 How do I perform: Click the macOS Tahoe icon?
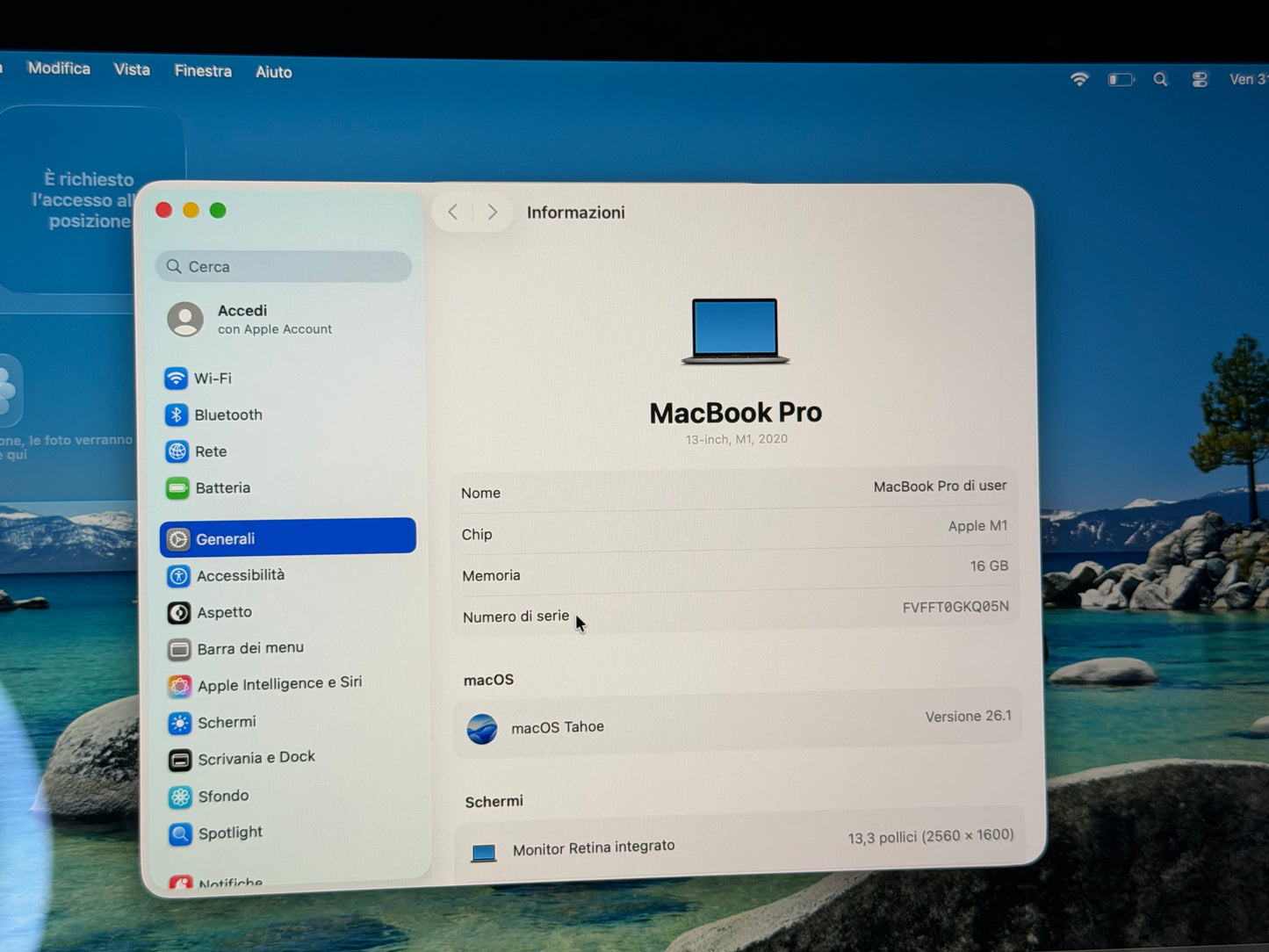(481, 728)
